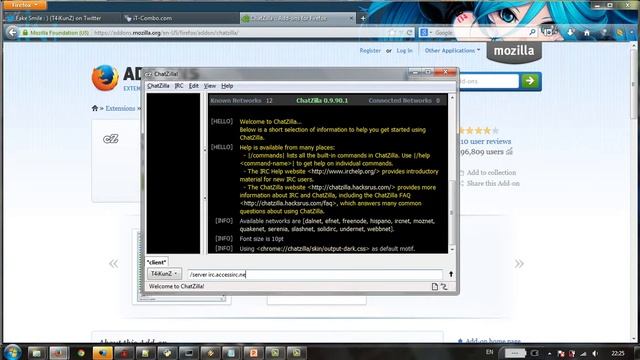Click the page icon in ChatZilla status bar
This screenshot has height=360, width=640.
pyautogui.click(x=435, y=287)
